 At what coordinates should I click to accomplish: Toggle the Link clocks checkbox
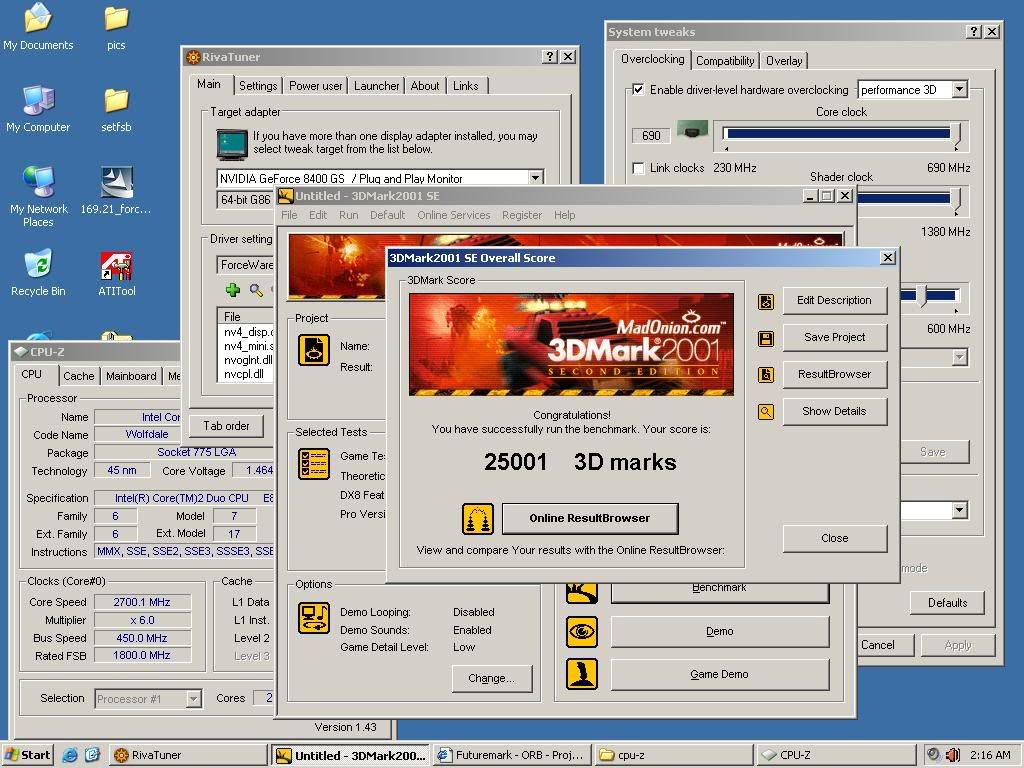pos(638,168)
